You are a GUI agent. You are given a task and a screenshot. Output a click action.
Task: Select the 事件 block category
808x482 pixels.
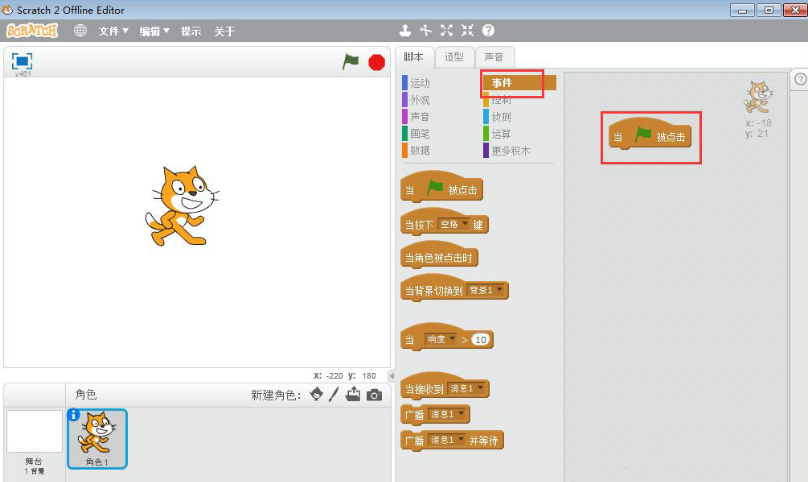coord(519,82)
